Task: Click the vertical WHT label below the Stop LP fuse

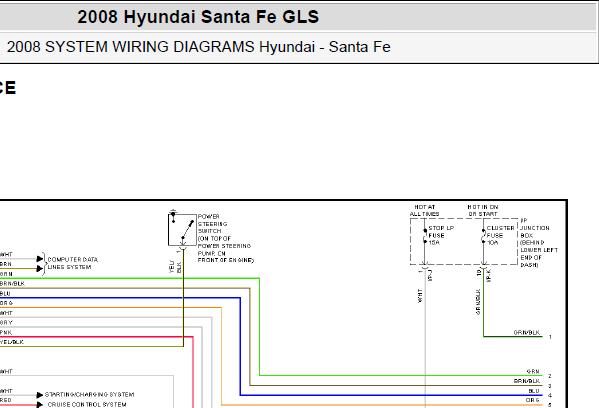Action: (x=420, y=296)
